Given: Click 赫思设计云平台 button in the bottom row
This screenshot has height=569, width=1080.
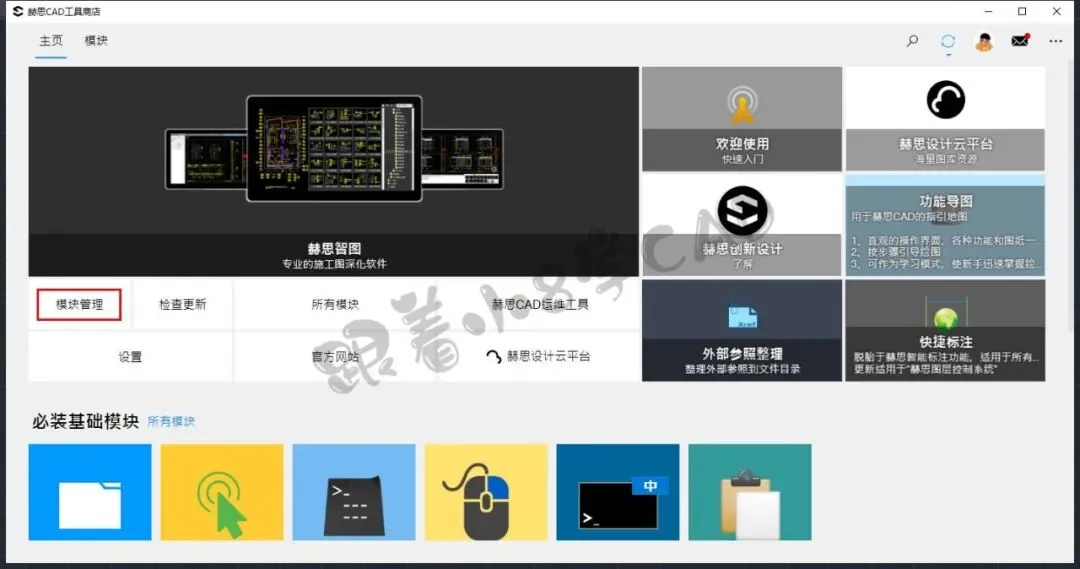Looking at the screenshot, I should (x=539, y=357).
